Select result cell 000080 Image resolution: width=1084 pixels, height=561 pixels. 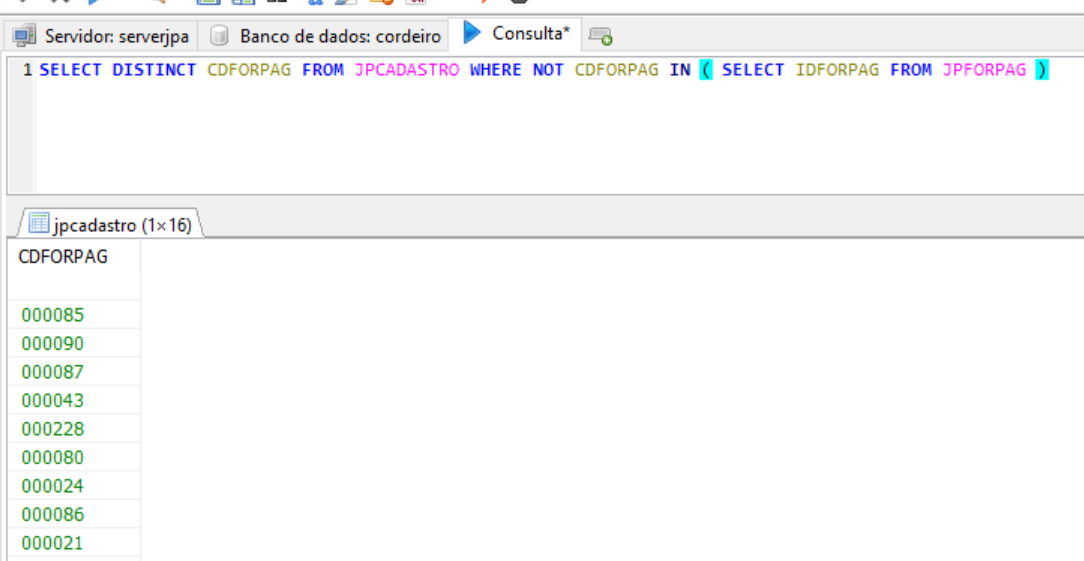(x=73, y=457)
